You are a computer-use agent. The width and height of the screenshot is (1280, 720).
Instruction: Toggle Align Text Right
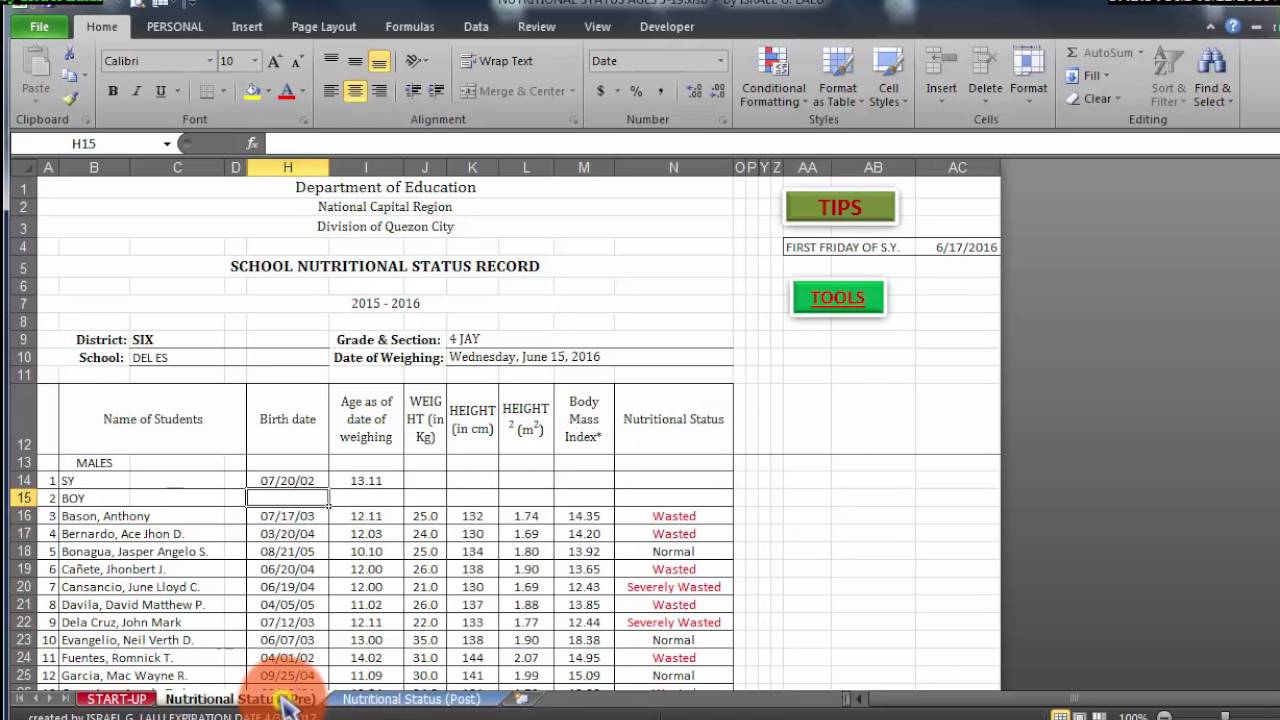pyautogui.click(x=379, y=91)
